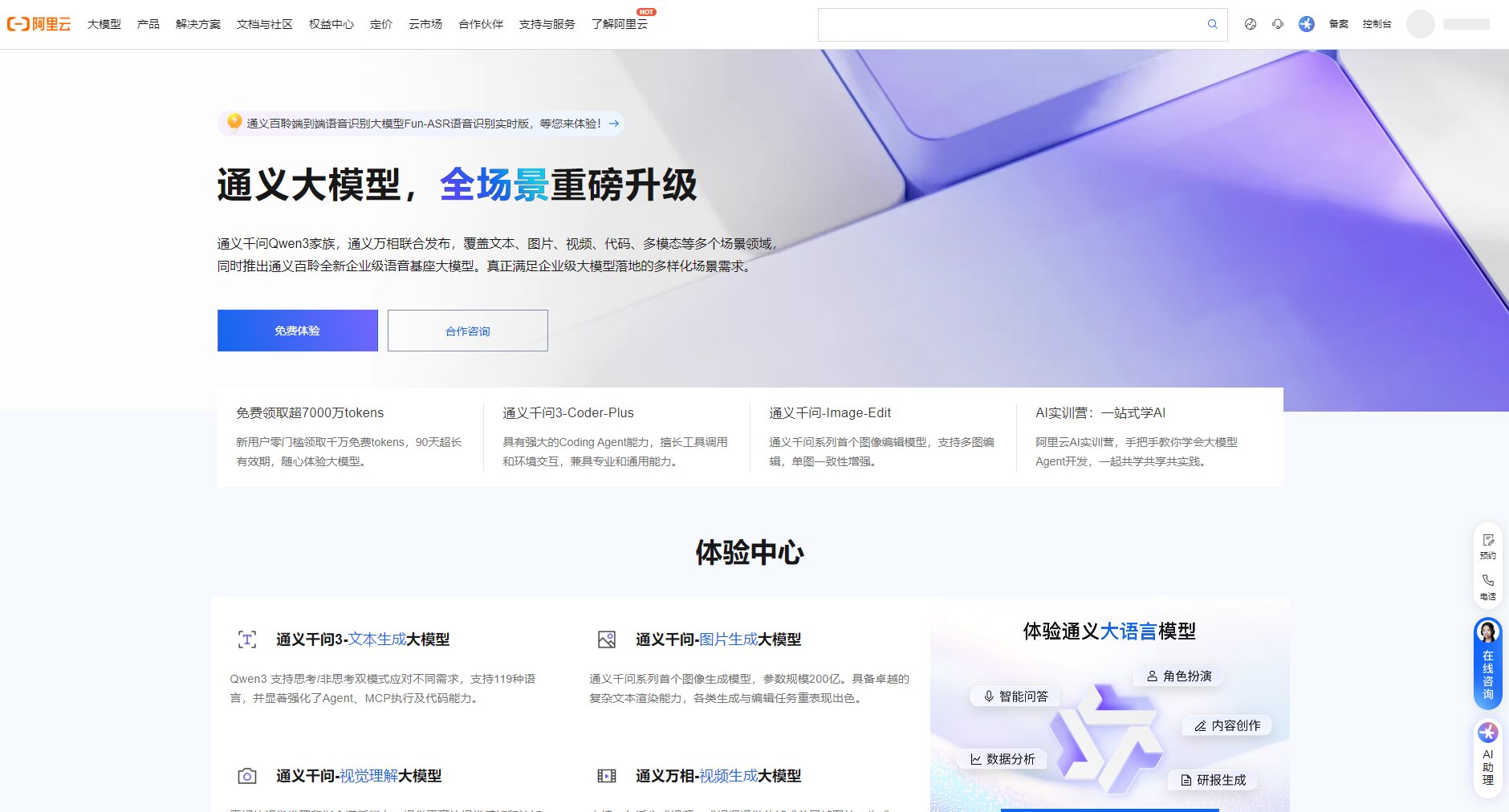Screen dimensions: 1509x812
Task: Open the 定价 menu item
Action: pos(381,24)
